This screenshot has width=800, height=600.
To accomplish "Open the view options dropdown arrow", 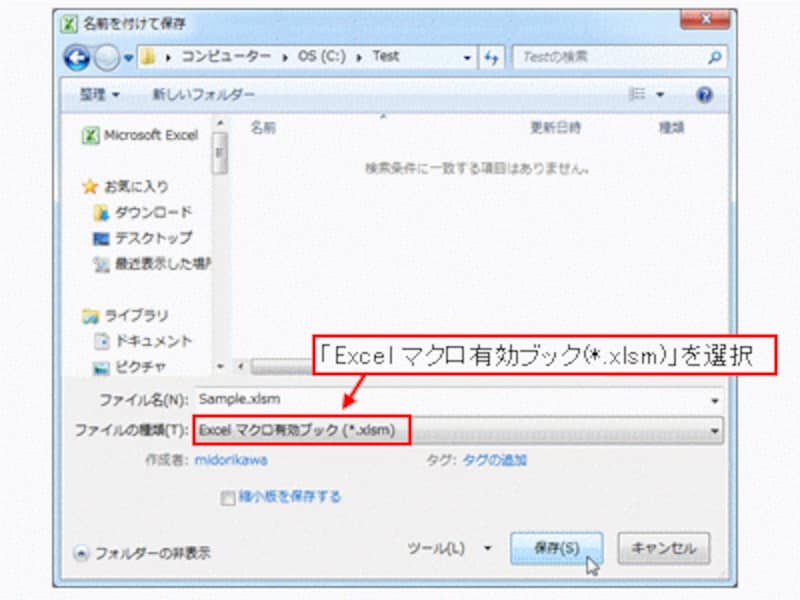I will tap(660, 95).
